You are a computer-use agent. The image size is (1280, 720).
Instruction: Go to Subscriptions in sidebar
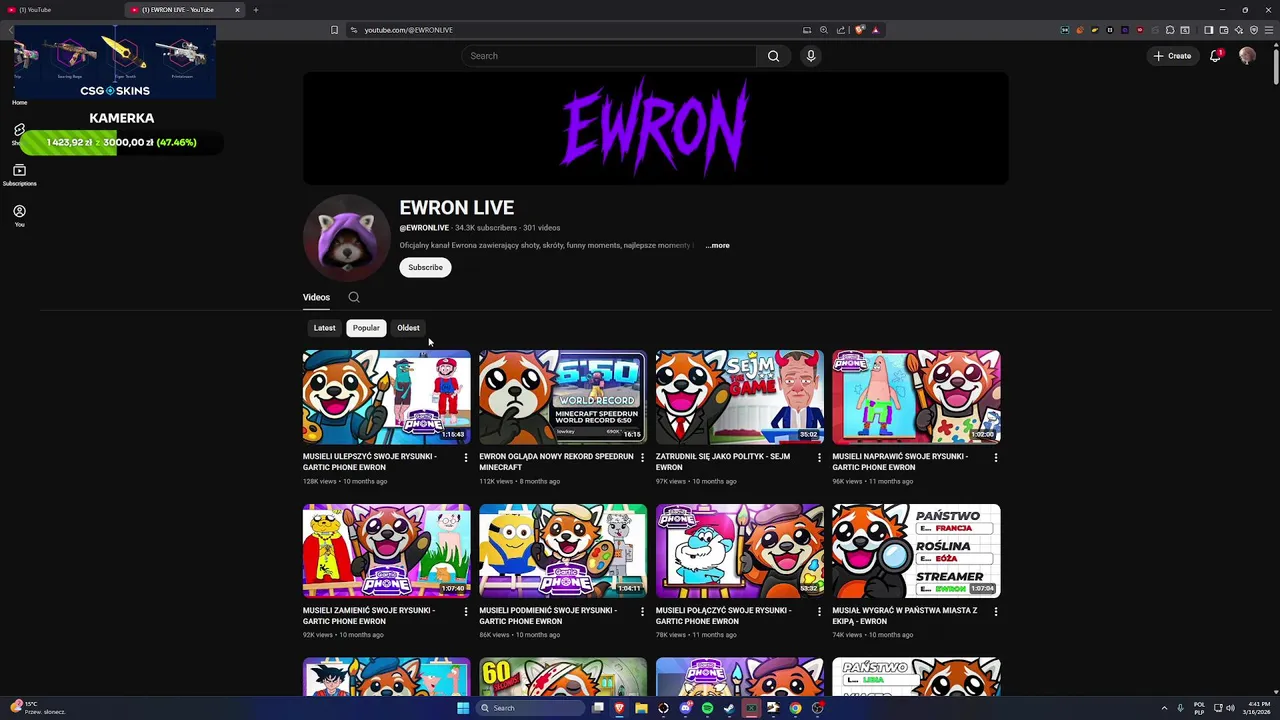[x=19, y=175]
